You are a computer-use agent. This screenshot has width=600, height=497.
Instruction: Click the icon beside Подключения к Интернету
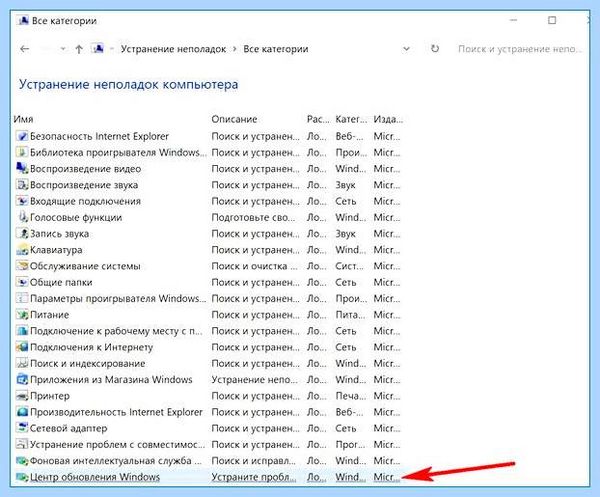[22, 347]
